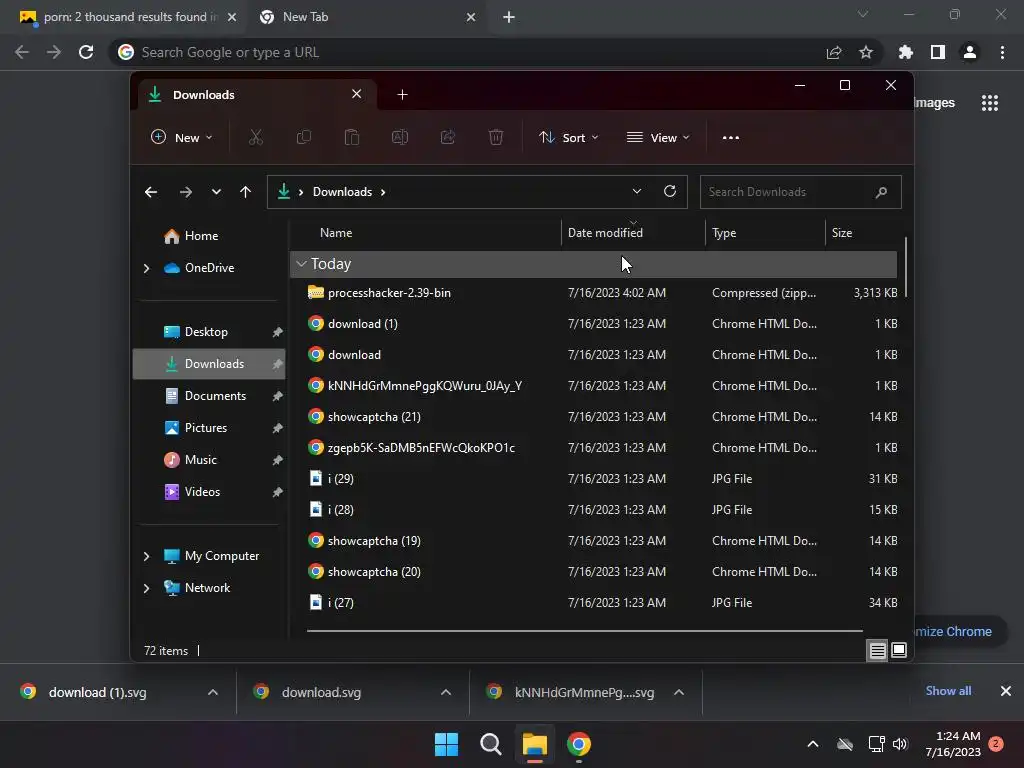The image size is (1024, 768).
Task: Open Chrome Extensions puzzle icon
Action: (x=906, y=52)
